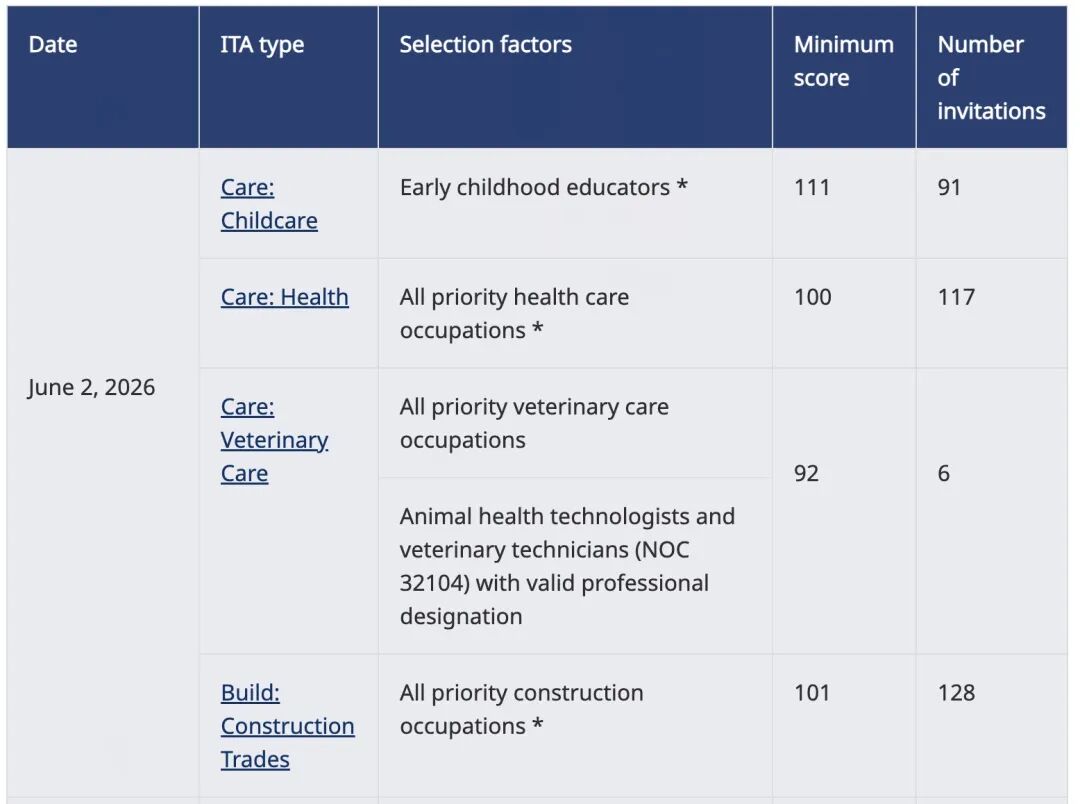The image size is (1080, 804).
Task: Select the minimum score value 100
Action: pyautogui.click(x=813, y=297)
